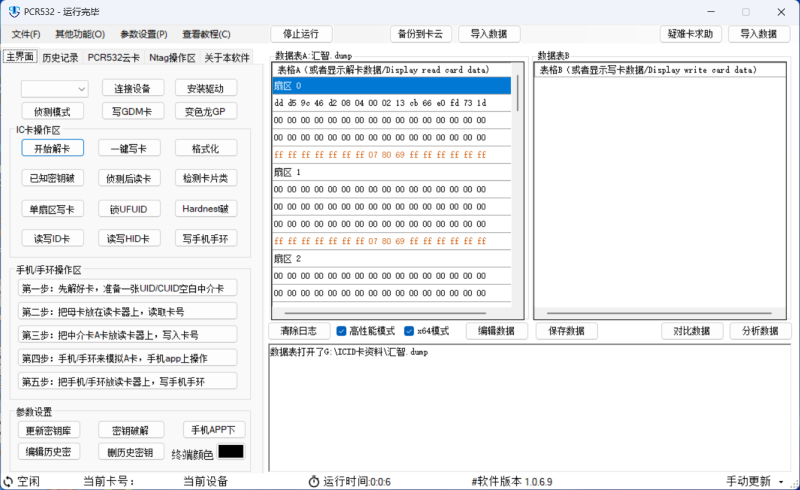The width and height of the screenshot is (800, 490).
Task: Click 第二步 read card number button
Action: pyautogui.click(x=128, y=311)
